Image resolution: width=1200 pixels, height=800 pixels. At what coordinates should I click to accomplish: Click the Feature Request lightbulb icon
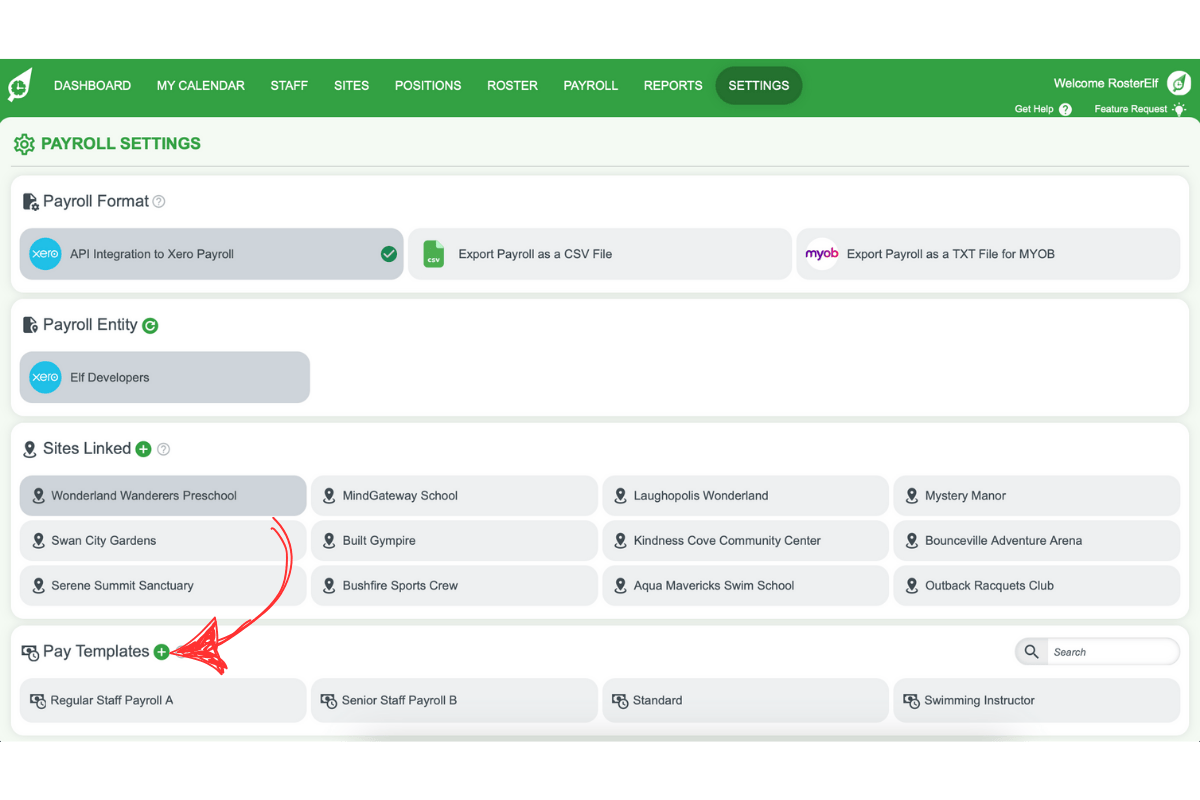point(1179,109)
